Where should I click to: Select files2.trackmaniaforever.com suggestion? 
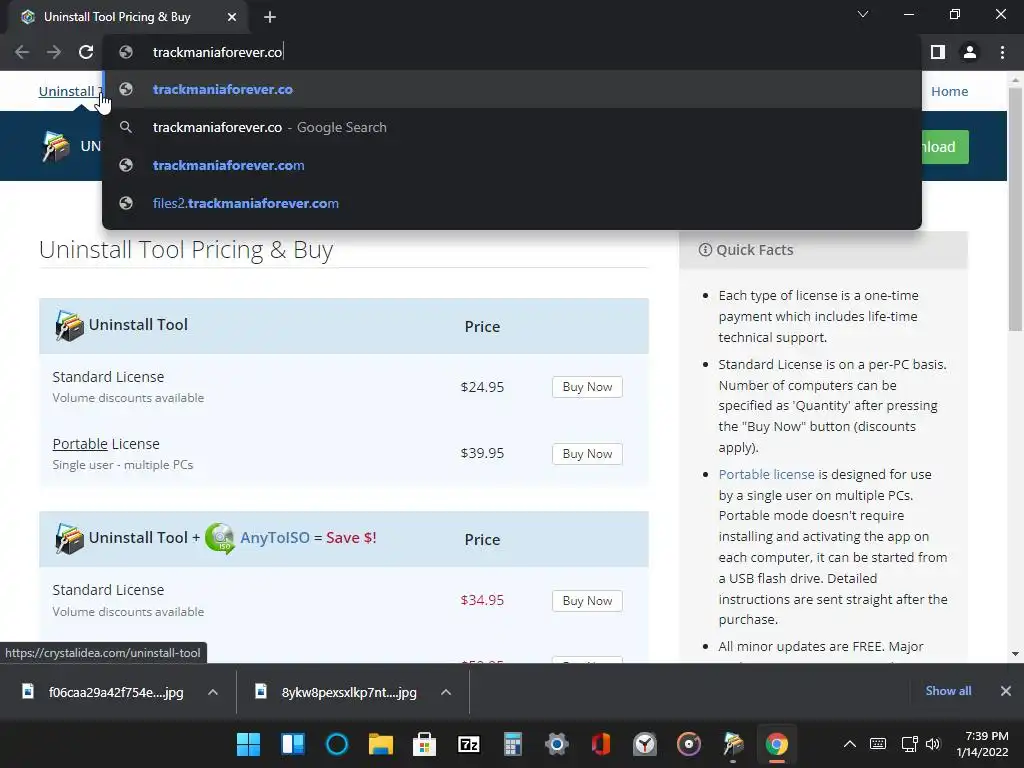(x=512, y=203)
